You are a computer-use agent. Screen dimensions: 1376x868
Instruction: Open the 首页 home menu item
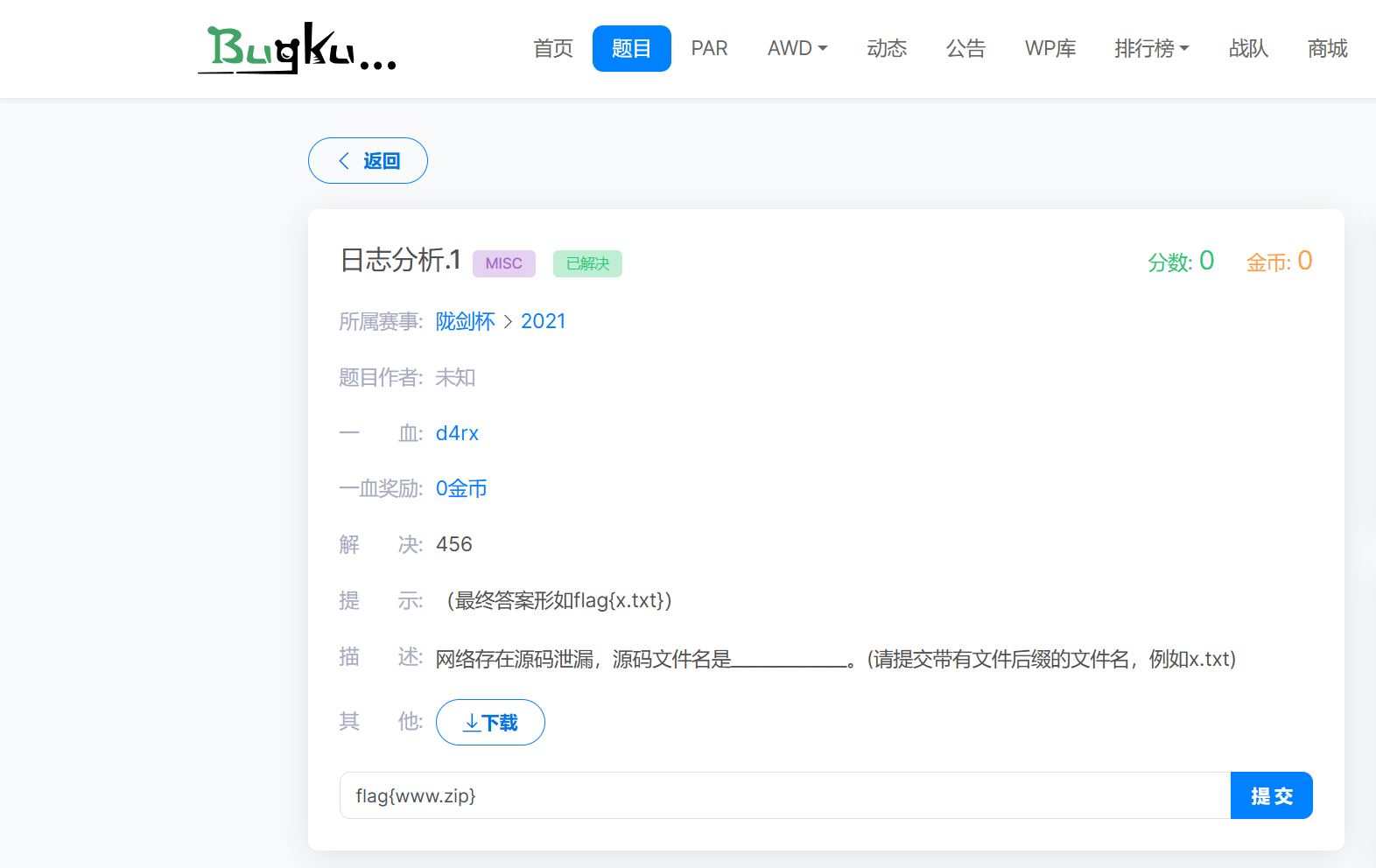[553, 48]
